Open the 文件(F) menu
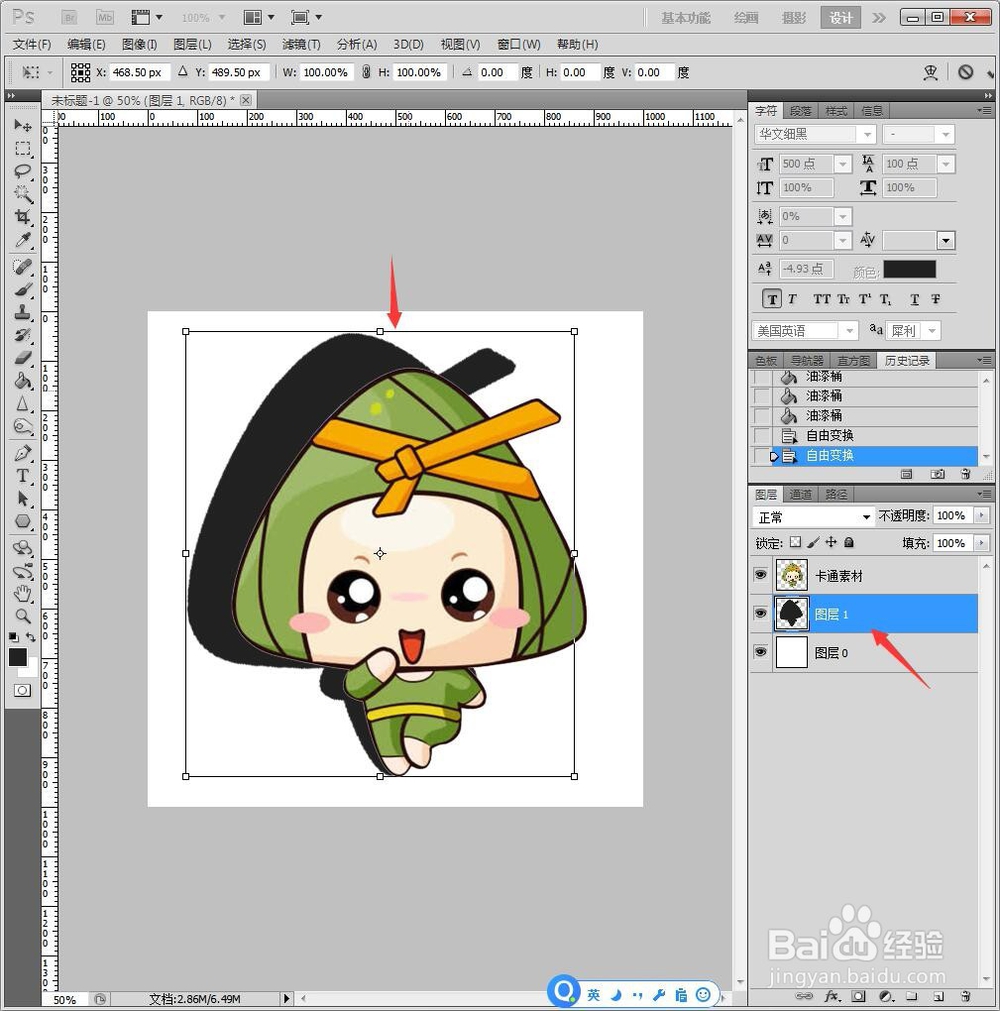 (32, 44)
